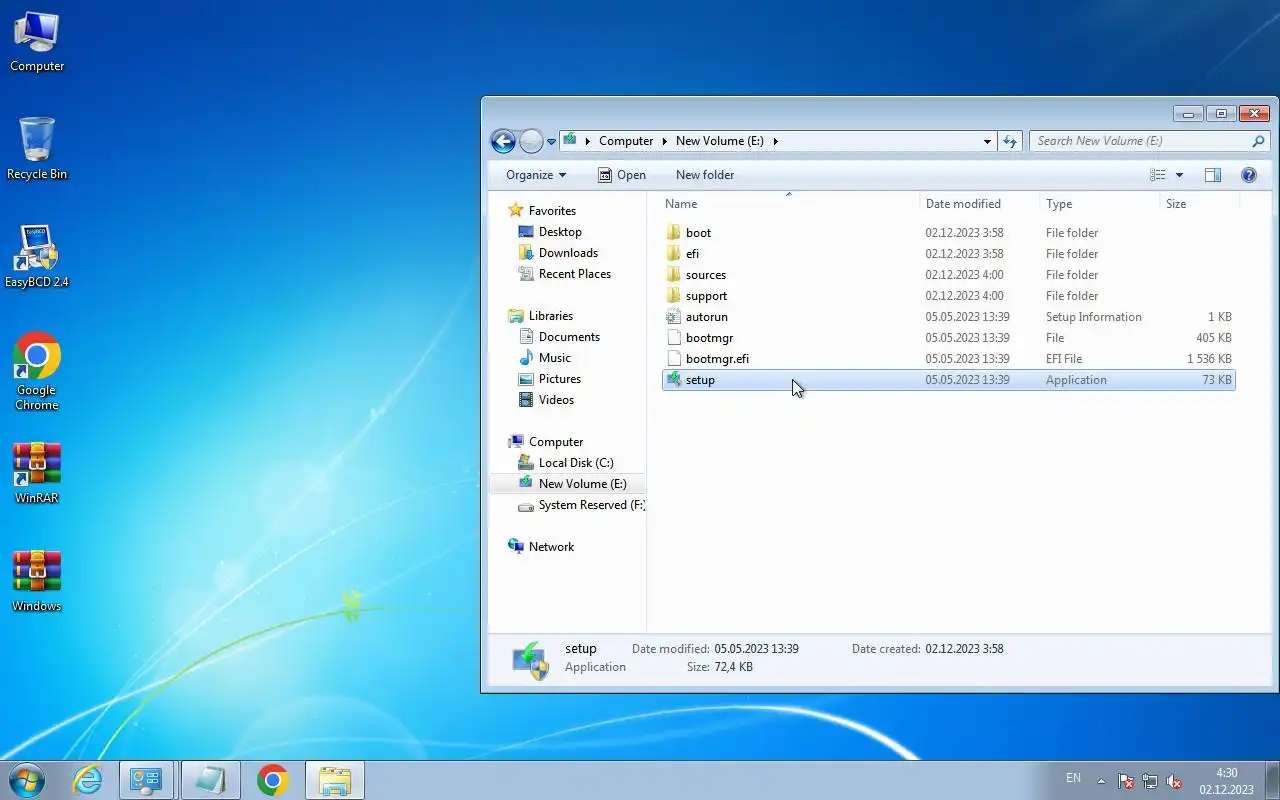Screen dimensions: 1280x800
Task: Select the sources folder row
Action: tap(949, 275)
